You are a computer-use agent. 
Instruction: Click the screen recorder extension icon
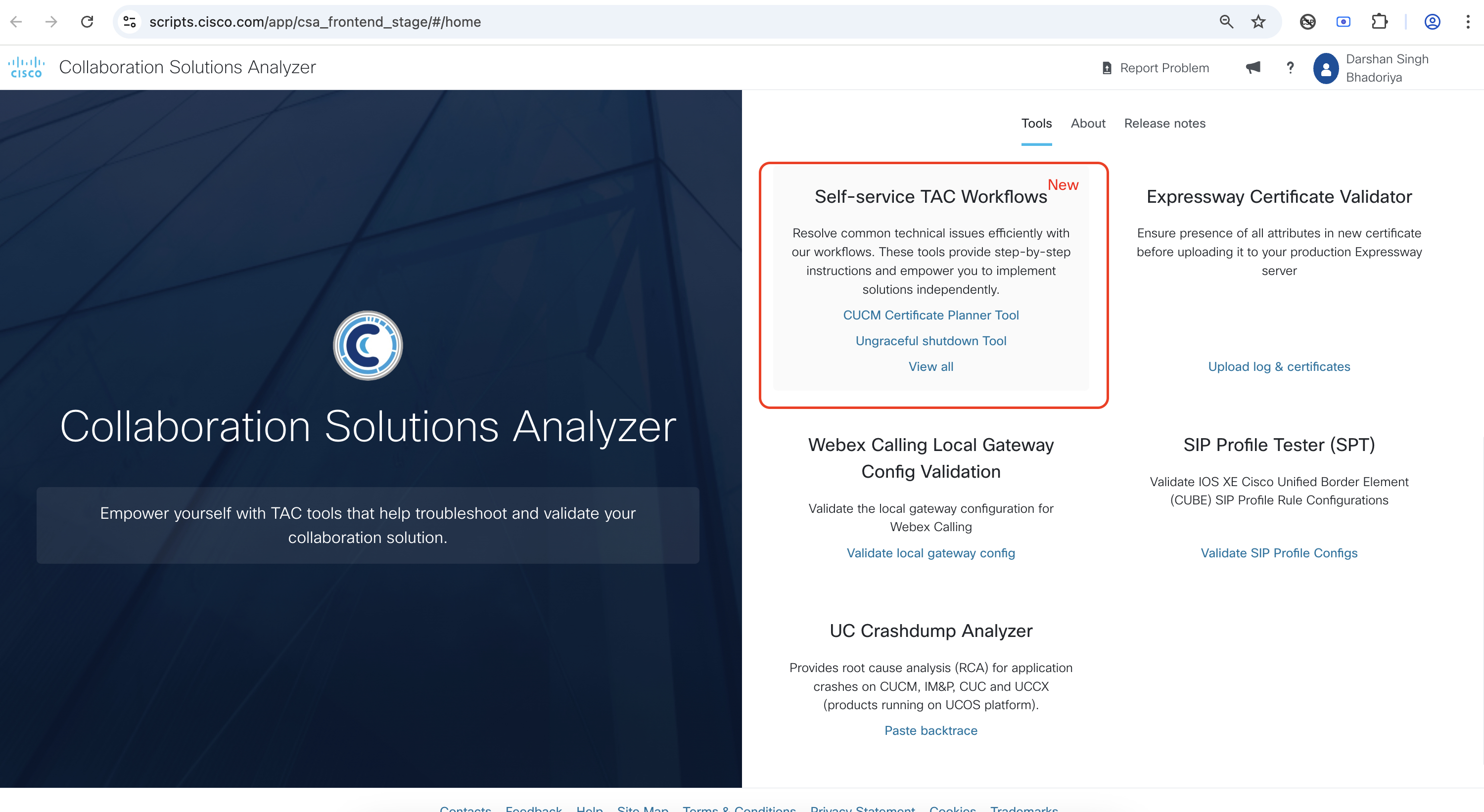(1343, 22)
